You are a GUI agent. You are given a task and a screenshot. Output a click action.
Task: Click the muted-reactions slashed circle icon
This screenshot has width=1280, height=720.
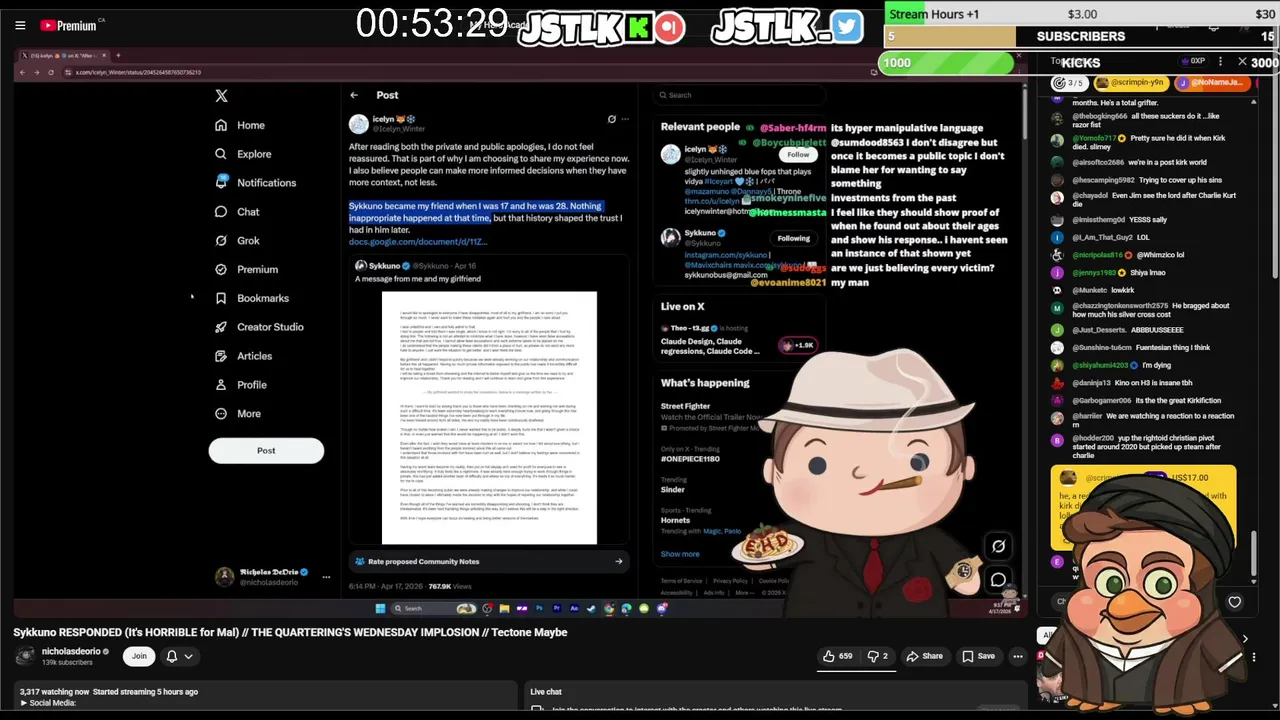pyautogui.click(x=998, y=546)
